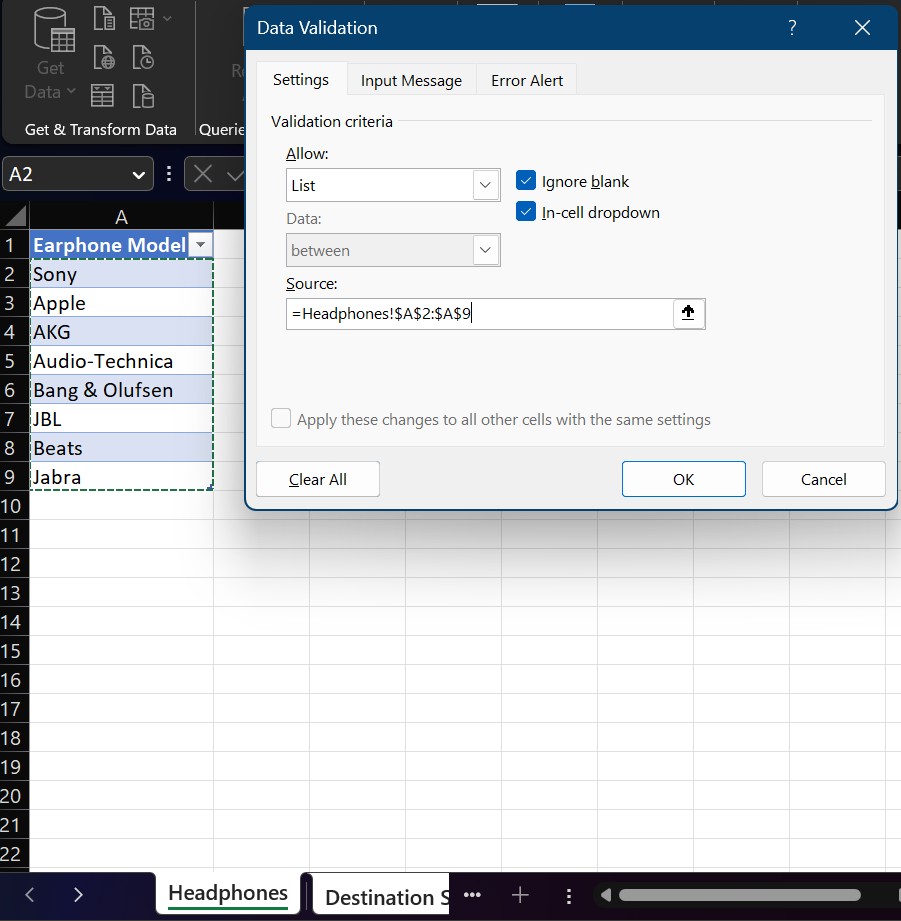The image size is (901, 921).
Task: Select column A header
Action: (x=121, y=217)
